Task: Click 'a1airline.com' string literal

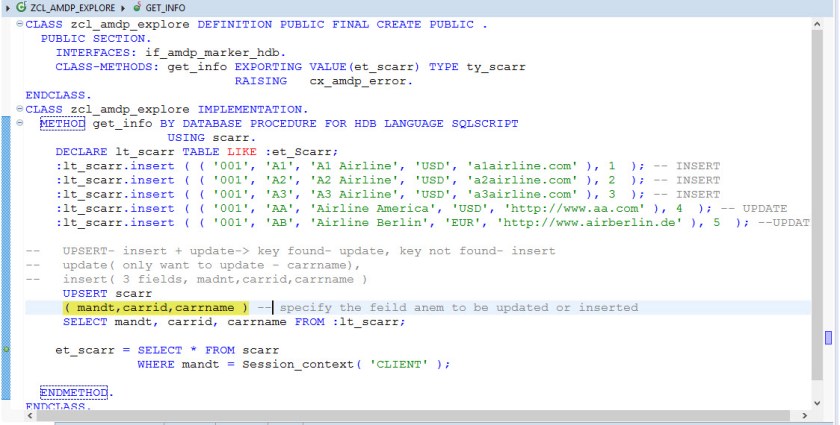Action: (522, 166)
